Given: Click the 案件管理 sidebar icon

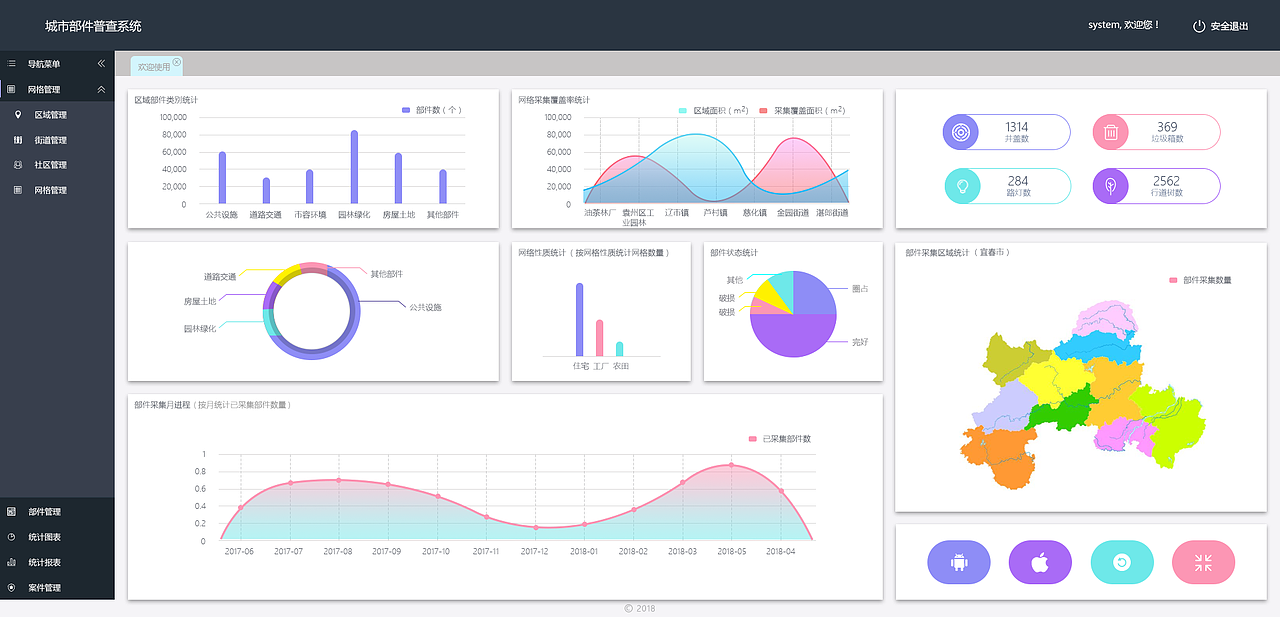Looking at the screenshot, I should [x=11, y=588].
